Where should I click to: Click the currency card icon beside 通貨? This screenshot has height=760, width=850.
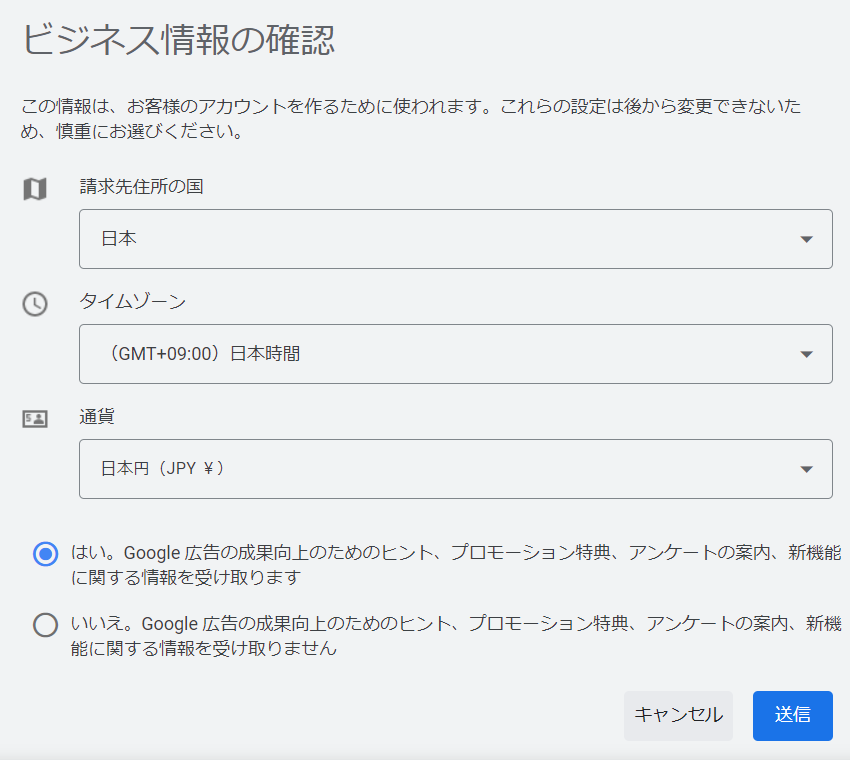35,419
